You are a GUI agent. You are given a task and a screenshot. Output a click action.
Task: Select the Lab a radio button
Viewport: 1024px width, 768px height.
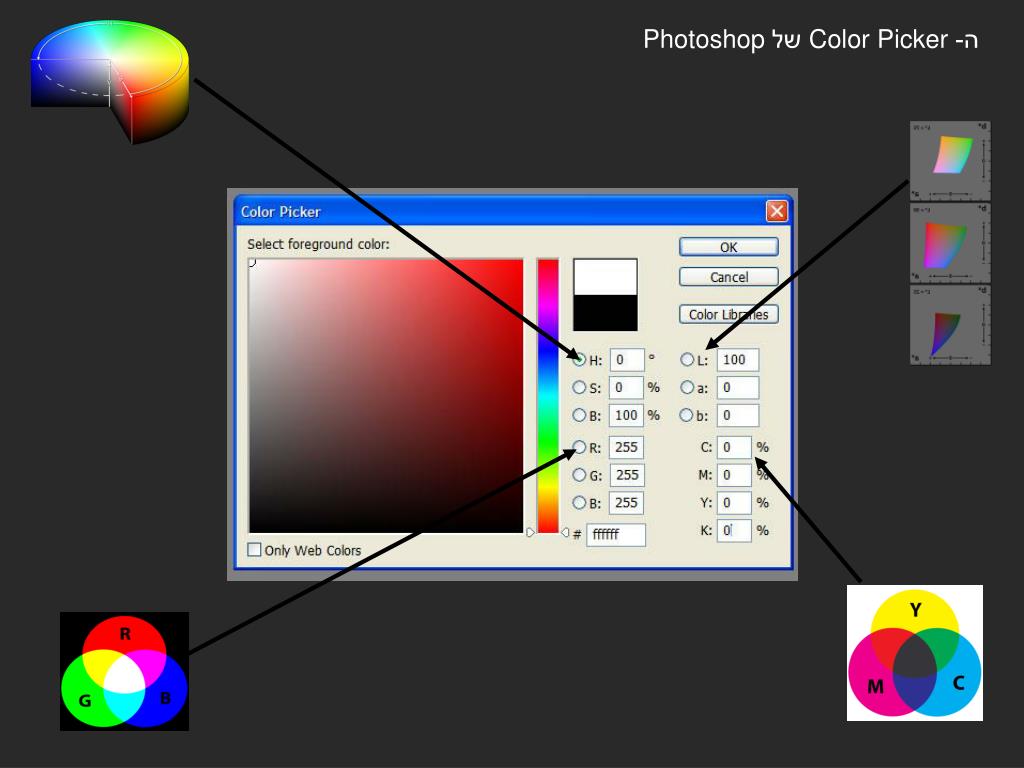(686, 387)
